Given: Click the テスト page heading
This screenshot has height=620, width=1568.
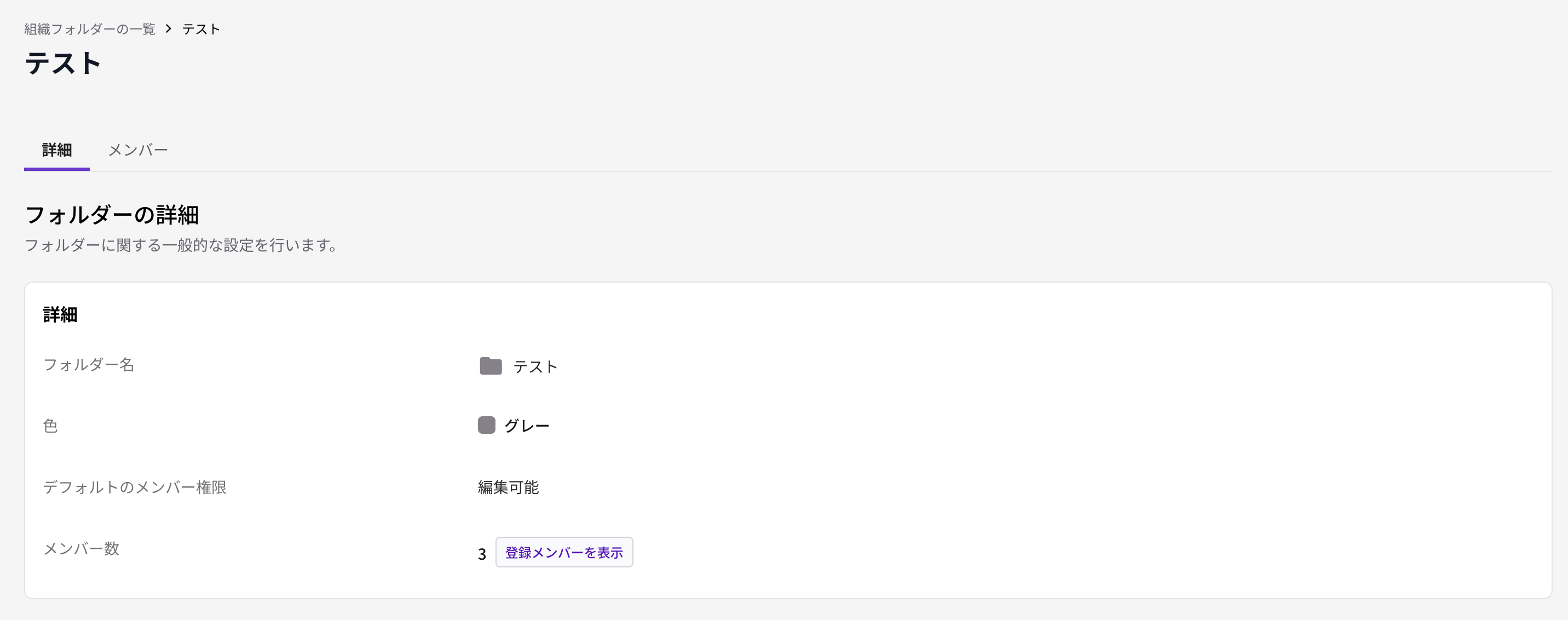Looking at the screenshot, I should [x=63, y=64].
